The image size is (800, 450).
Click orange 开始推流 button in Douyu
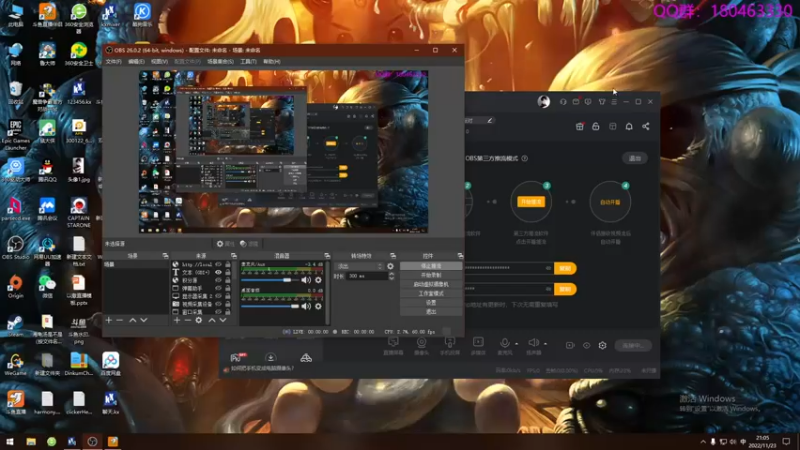coord(531,202)
